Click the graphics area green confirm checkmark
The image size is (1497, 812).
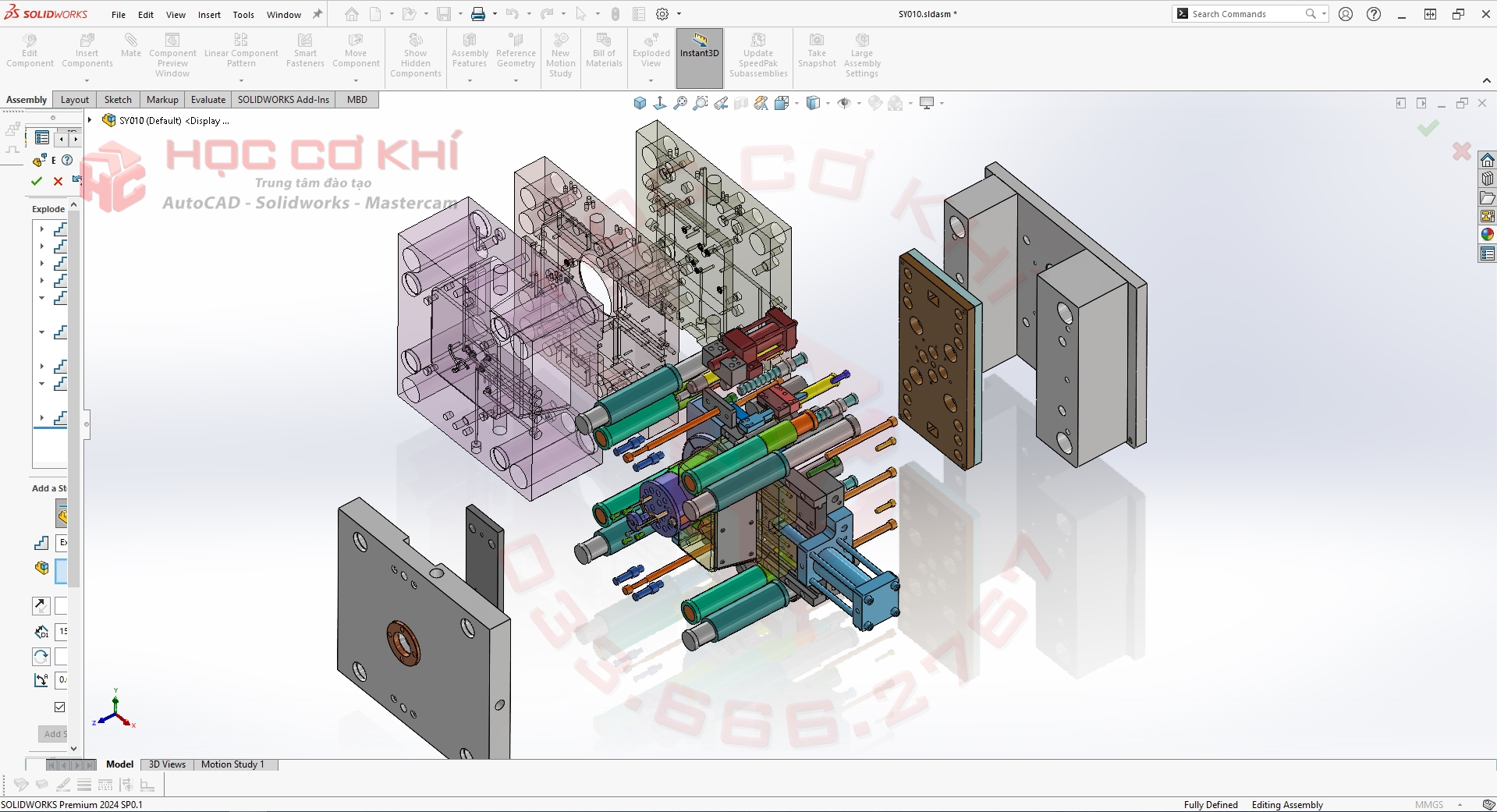coord(1428,128)
